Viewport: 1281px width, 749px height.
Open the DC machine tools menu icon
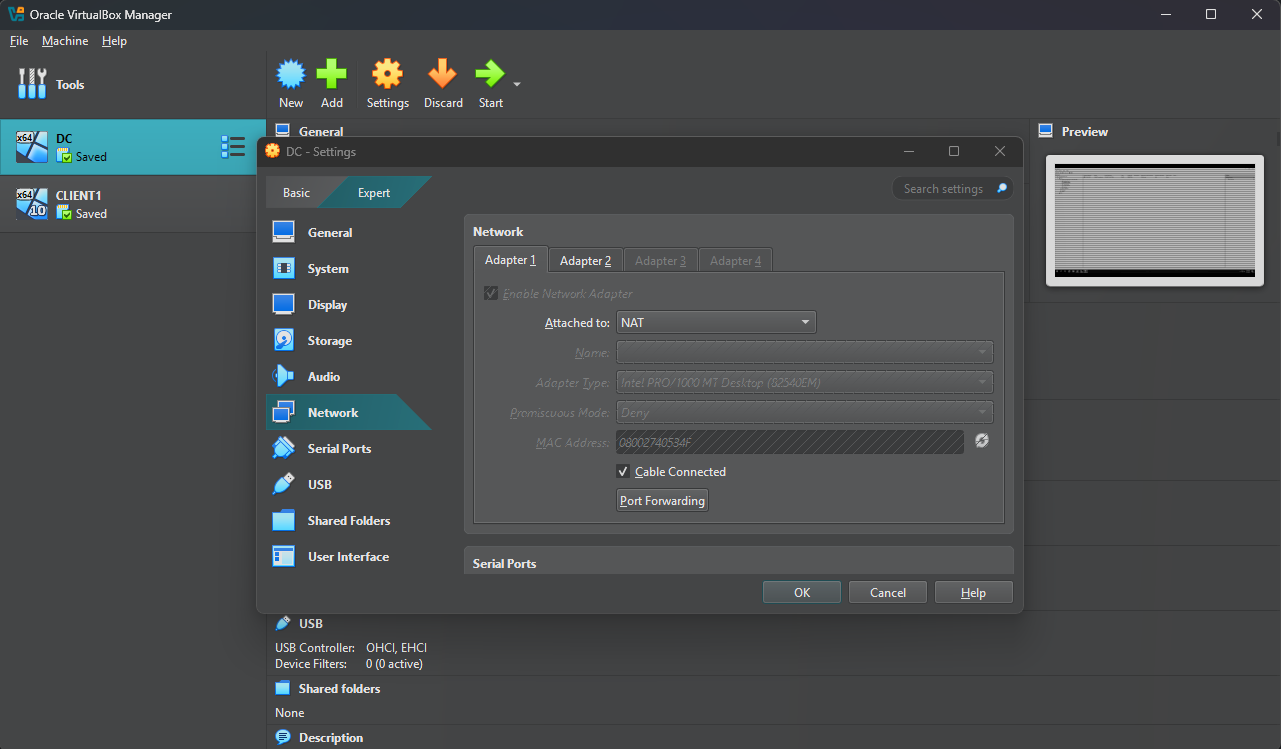click(233, 147)
